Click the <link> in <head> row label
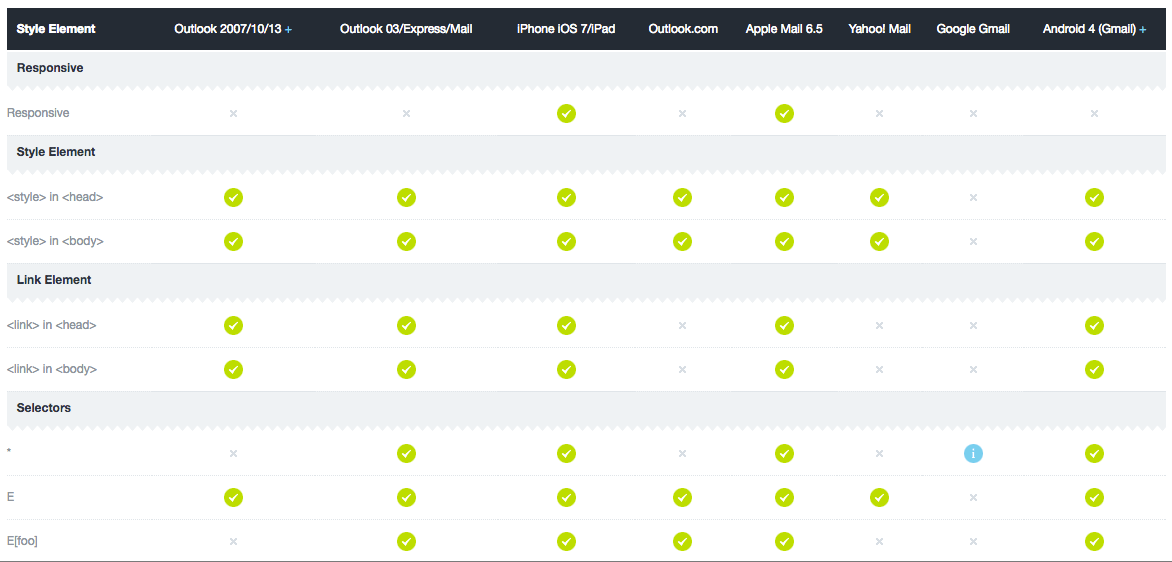The image size is (1172, 562). click(x=52, y=325)
